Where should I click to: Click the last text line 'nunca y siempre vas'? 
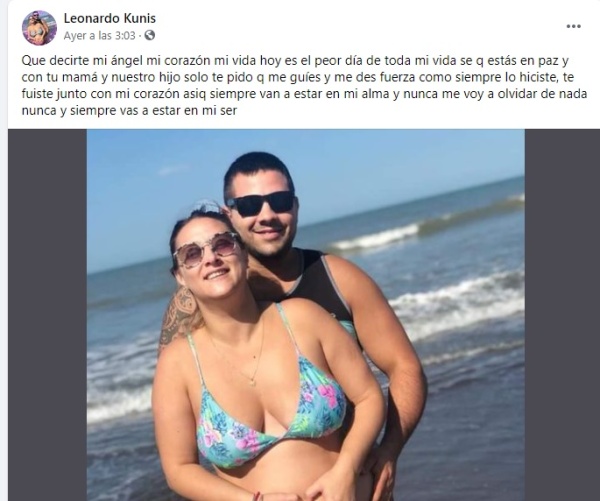[129, 111]
